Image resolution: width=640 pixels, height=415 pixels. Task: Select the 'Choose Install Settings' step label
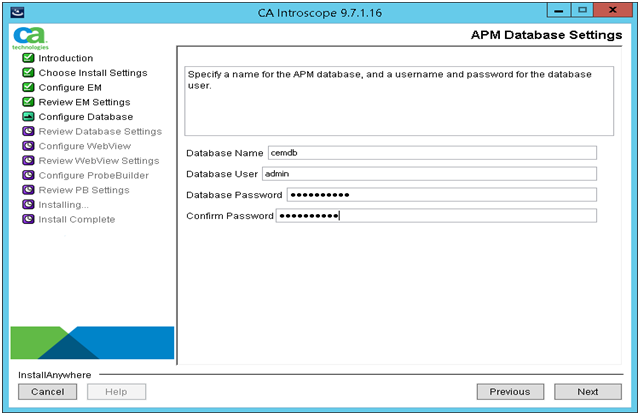pos(93,73)
